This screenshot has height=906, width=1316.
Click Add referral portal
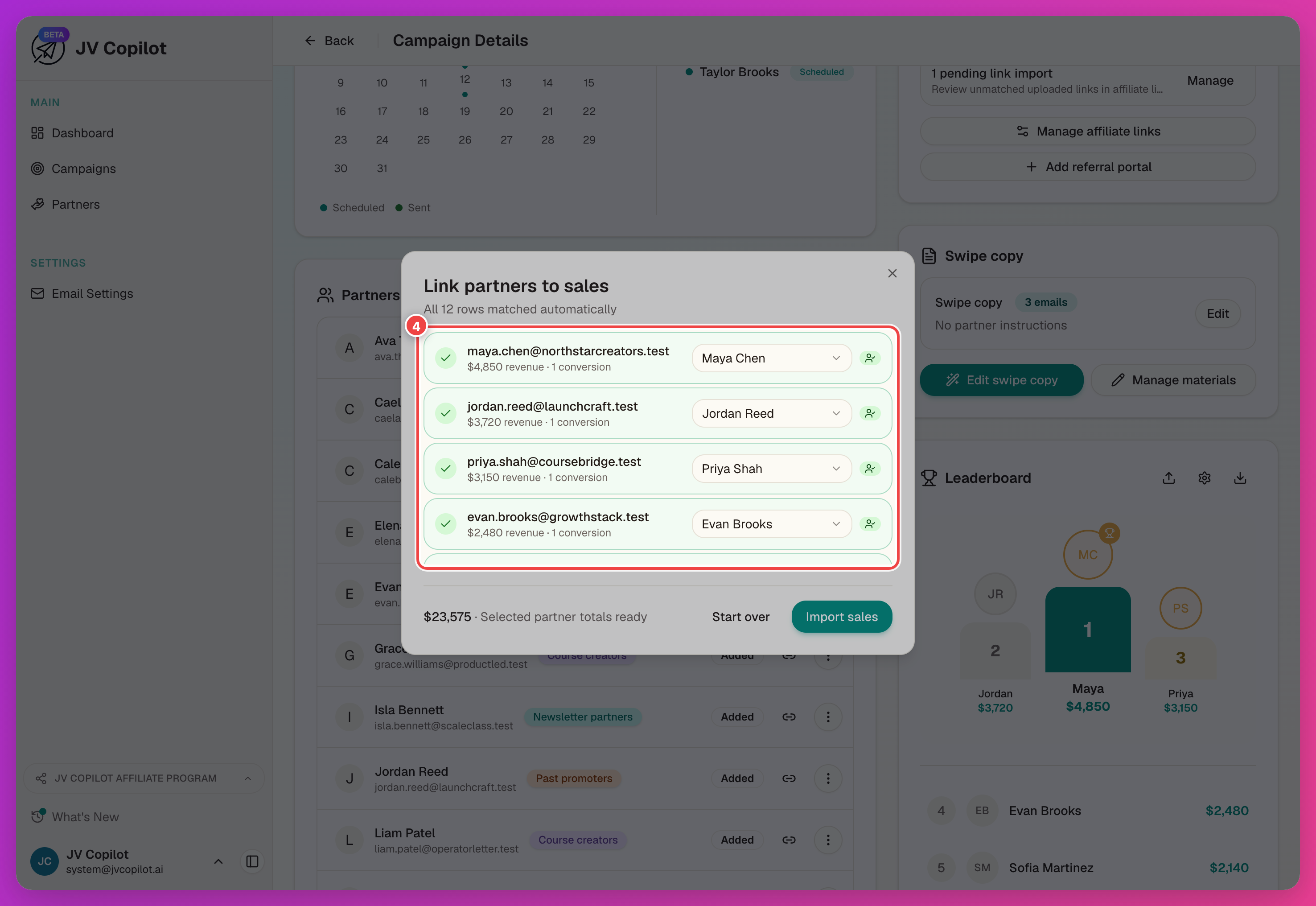click(x=1087, y=167)
